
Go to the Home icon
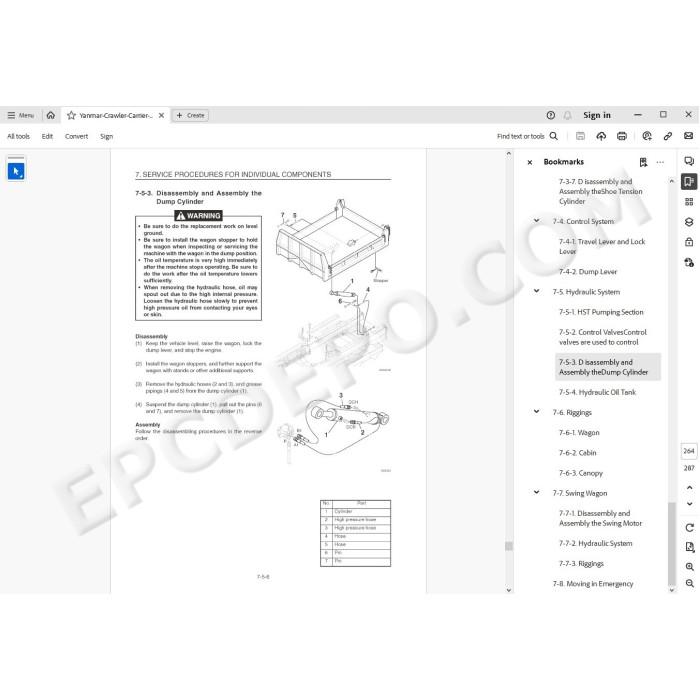(x=51, y=115)
